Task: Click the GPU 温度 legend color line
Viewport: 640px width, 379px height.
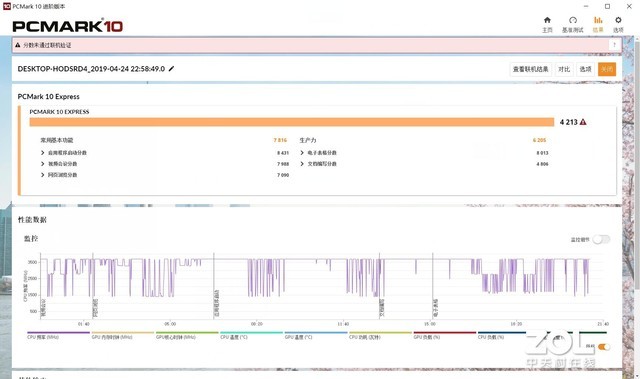Action: point(316,332)
